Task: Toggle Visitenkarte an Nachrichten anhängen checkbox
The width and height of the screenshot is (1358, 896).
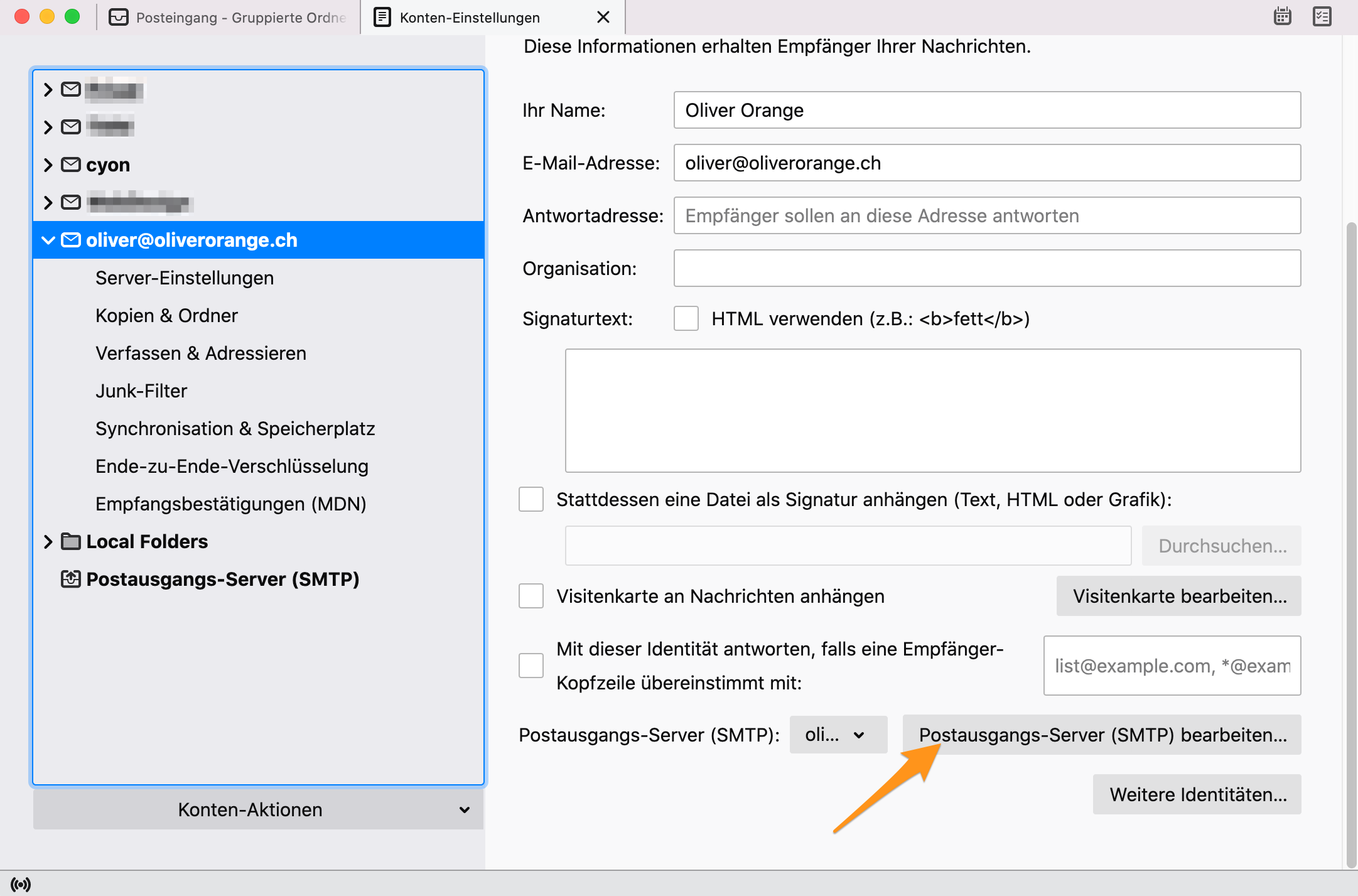Action: click(x=531, y=596)
